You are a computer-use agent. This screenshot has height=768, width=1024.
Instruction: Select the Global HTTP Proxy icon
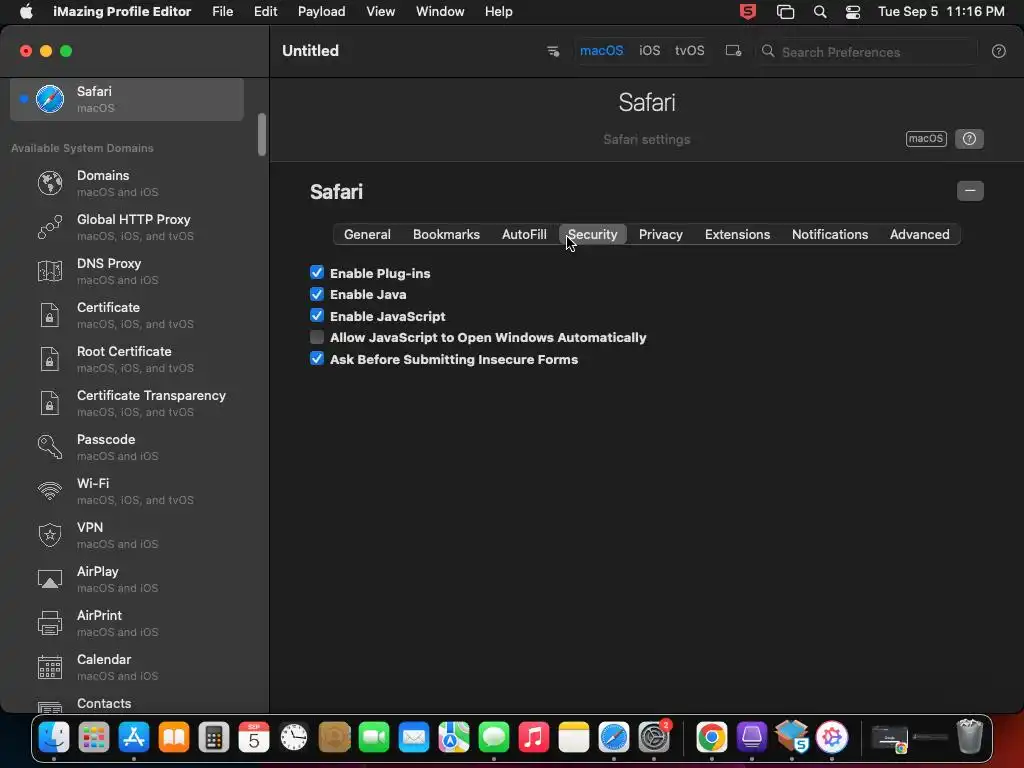tap(50, 227)
